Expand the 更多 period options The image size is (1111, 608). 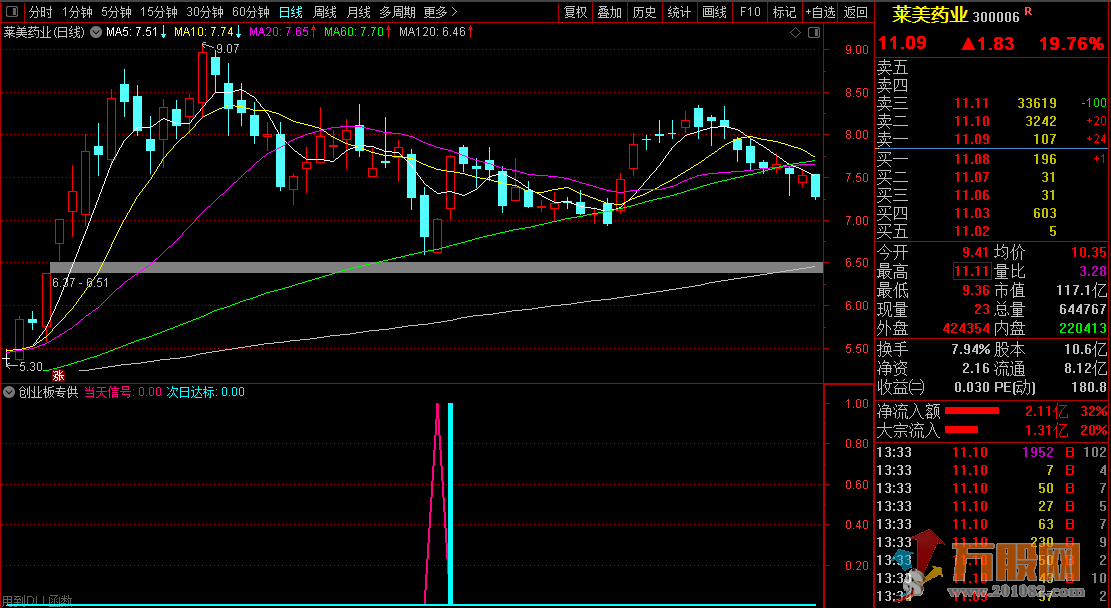click(441, 12)
